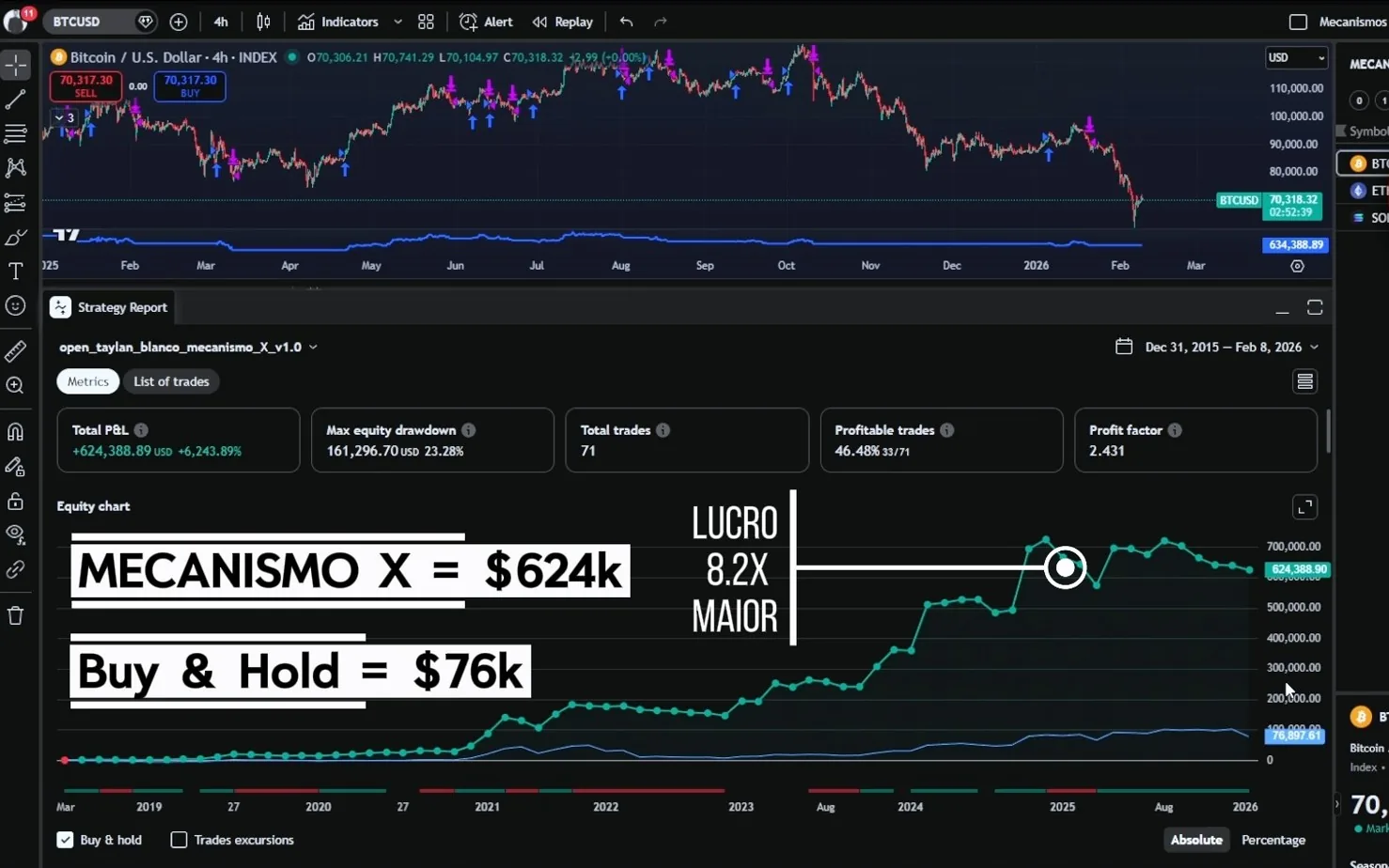
Task: Select the crosshair cursor tool
Action: point(15,65)
